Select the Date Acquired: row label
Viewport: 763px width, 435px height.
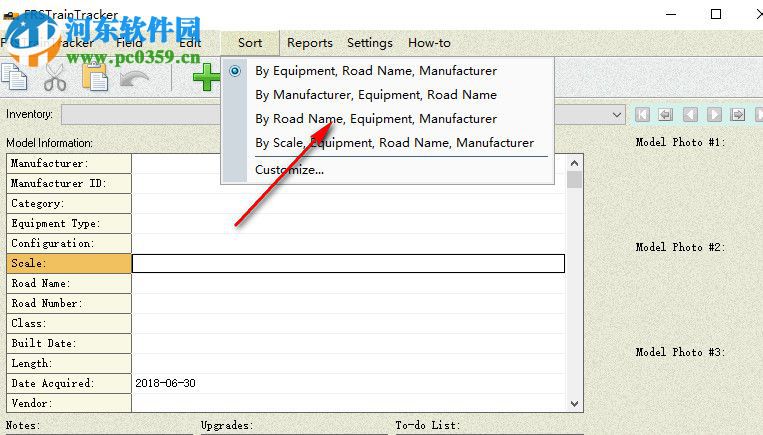[69, 383]
